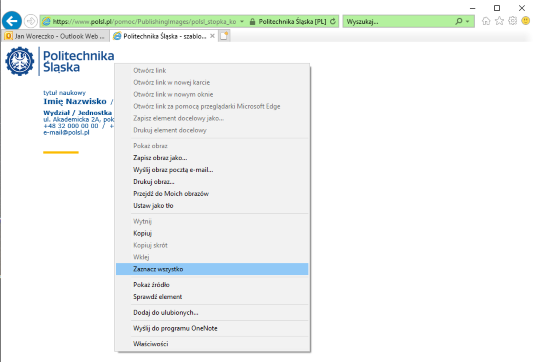Click 'Otwórz link za pomocą przeglądarki Microsoft Edge'
The image size is (535, 362).
212,106
